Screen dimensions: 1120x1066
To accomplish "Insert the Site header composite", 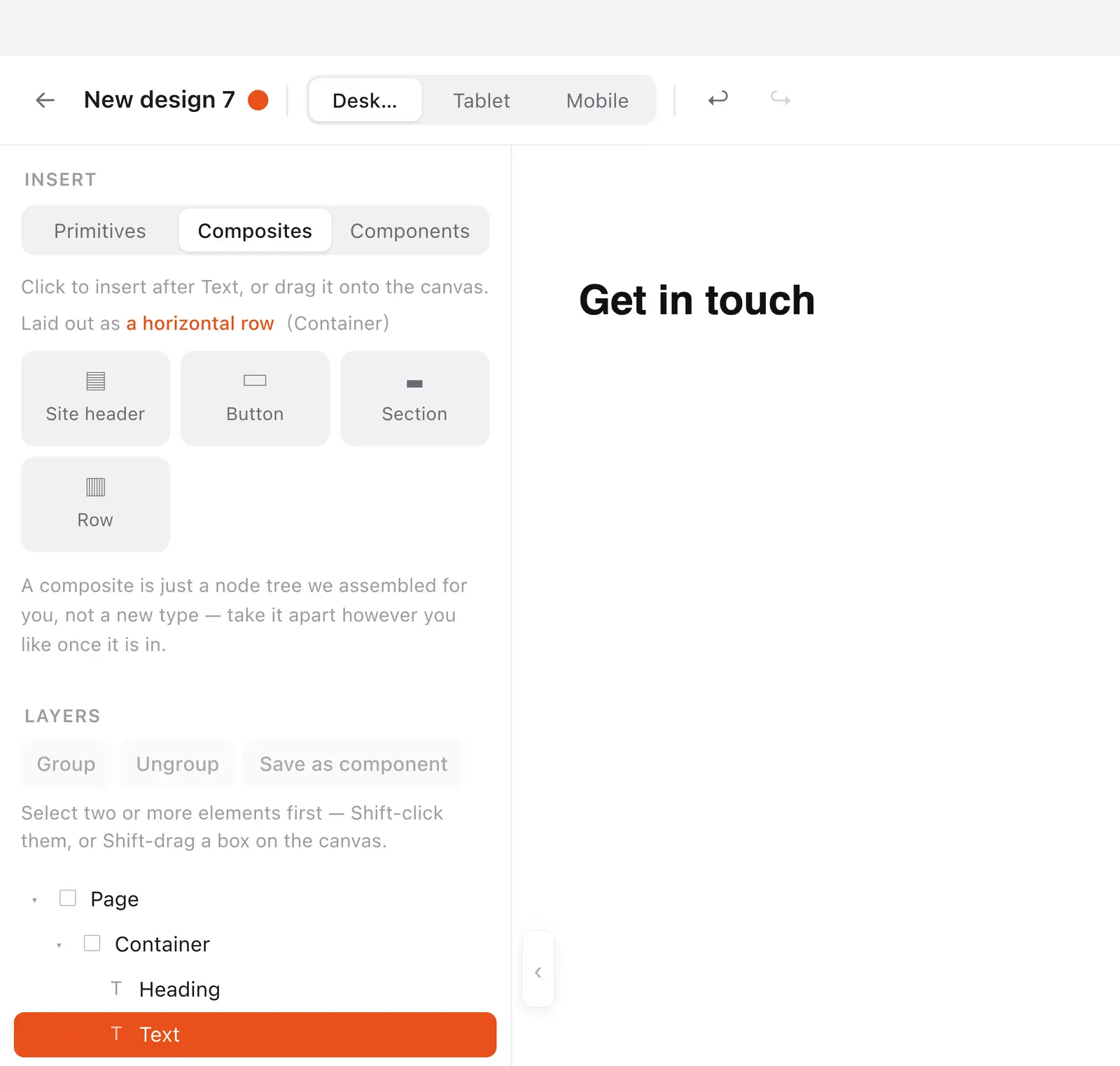I will tap(95, 398).
